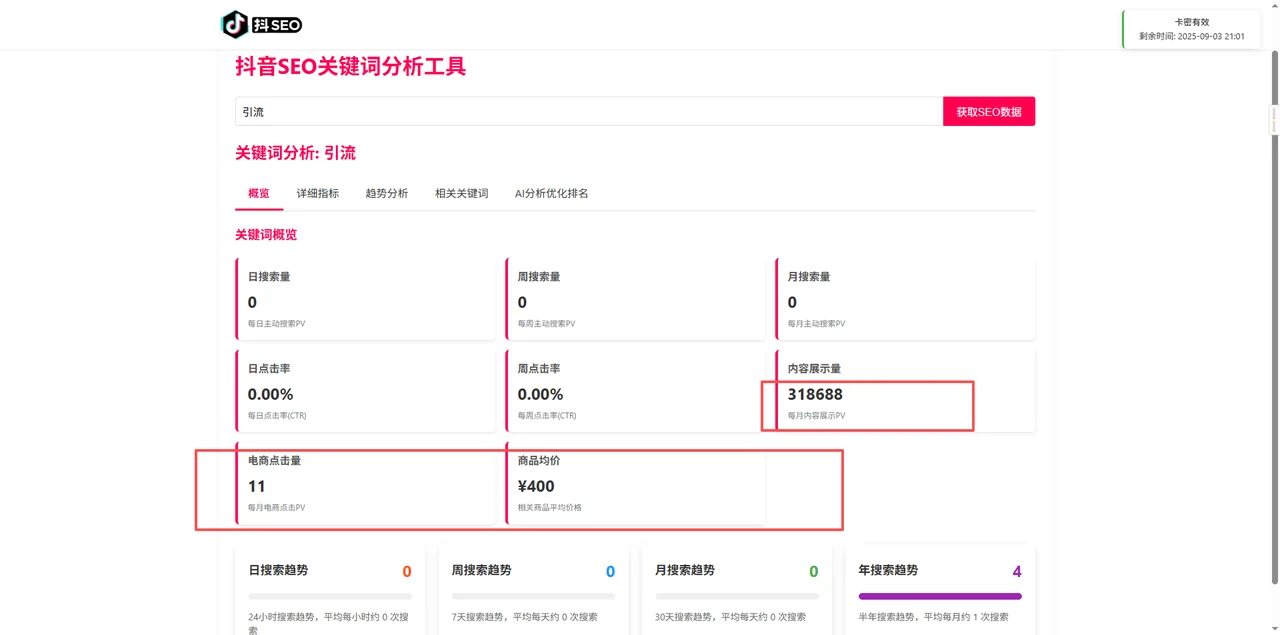The image size is (1280, 635).
Task: Click the 每月内容展示PV caption
Action: [x=816, y=415]
